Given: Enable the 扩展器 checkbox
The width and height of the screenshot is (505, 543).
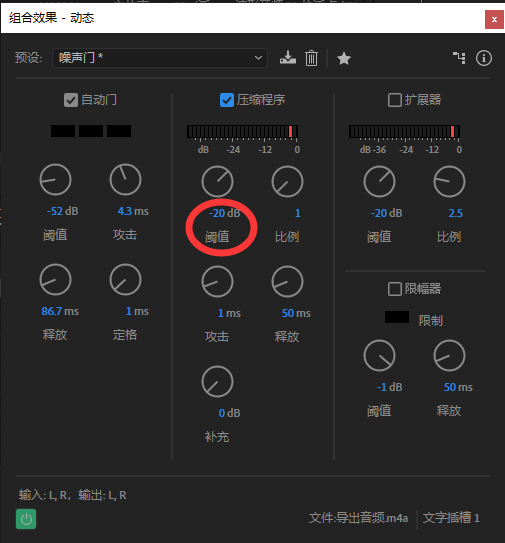Looking at the screenshot, I should point(395,100).
